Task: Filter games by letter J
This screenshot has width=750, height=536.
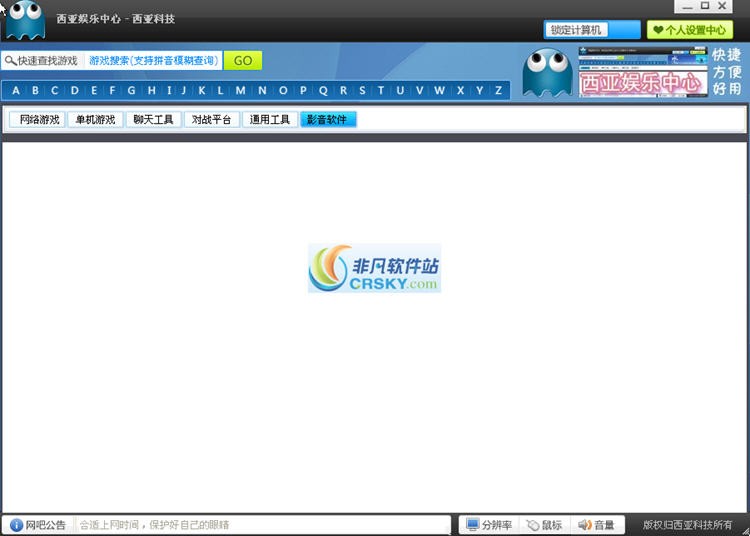Action: click(184, 90)
